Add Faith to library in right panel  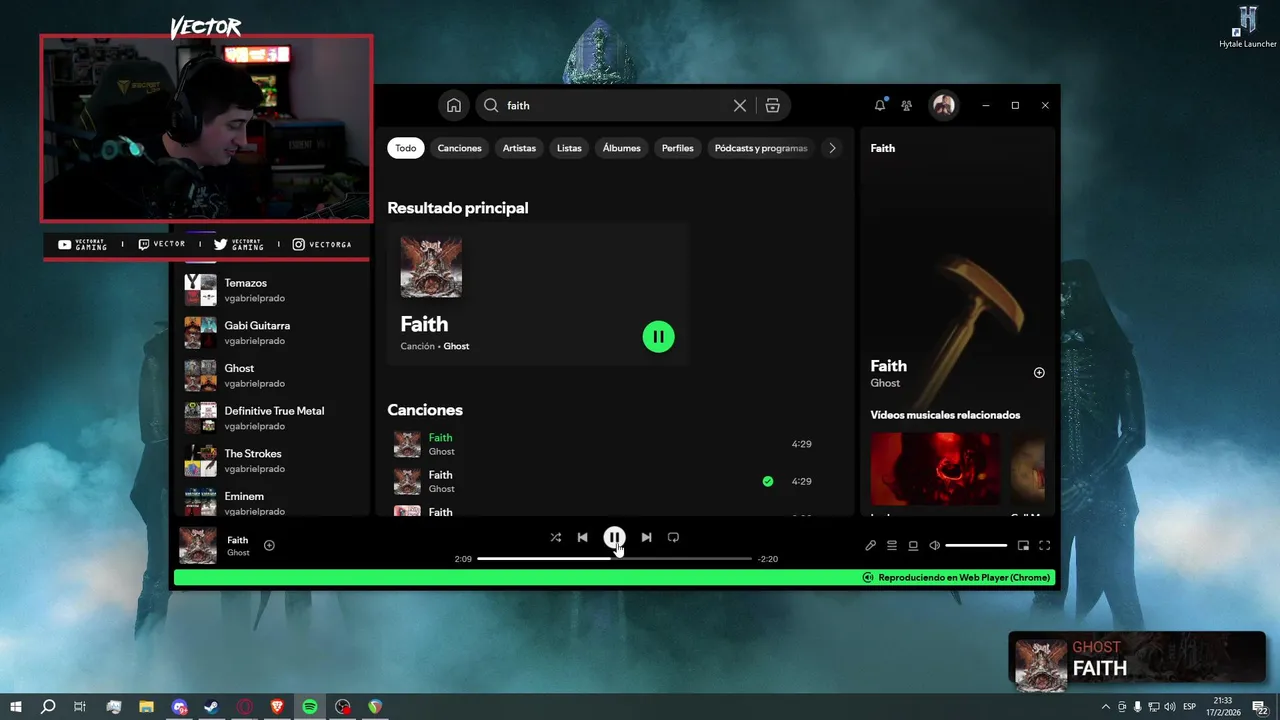click(x=1039, y=373)
